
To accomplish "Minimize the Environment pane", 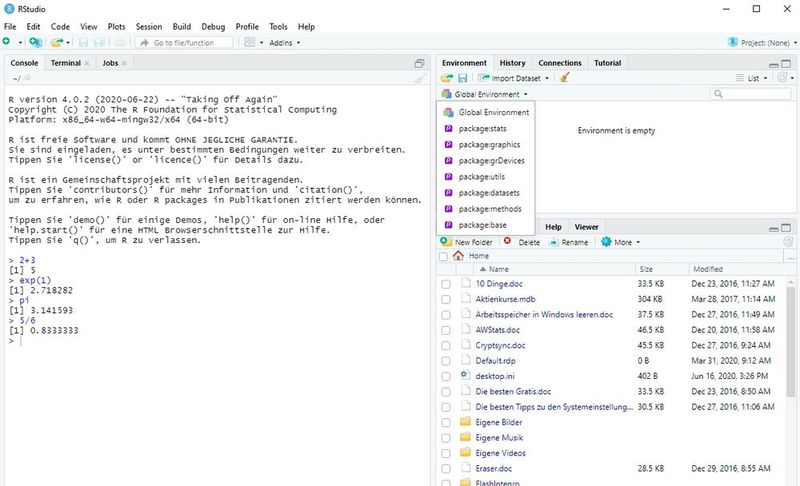I will tap(773, 64).
